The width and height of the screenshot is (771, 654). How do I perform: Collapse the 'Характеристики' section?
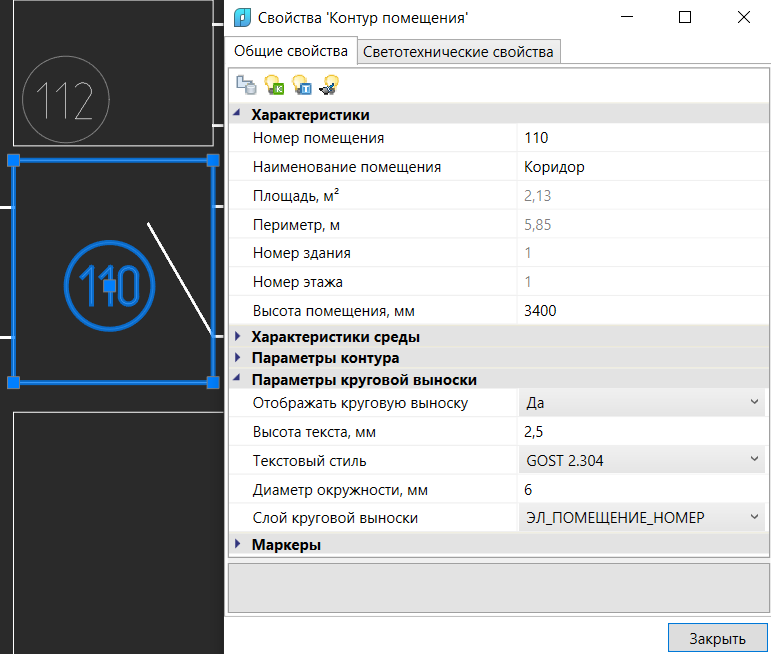[x=238, y=115]
